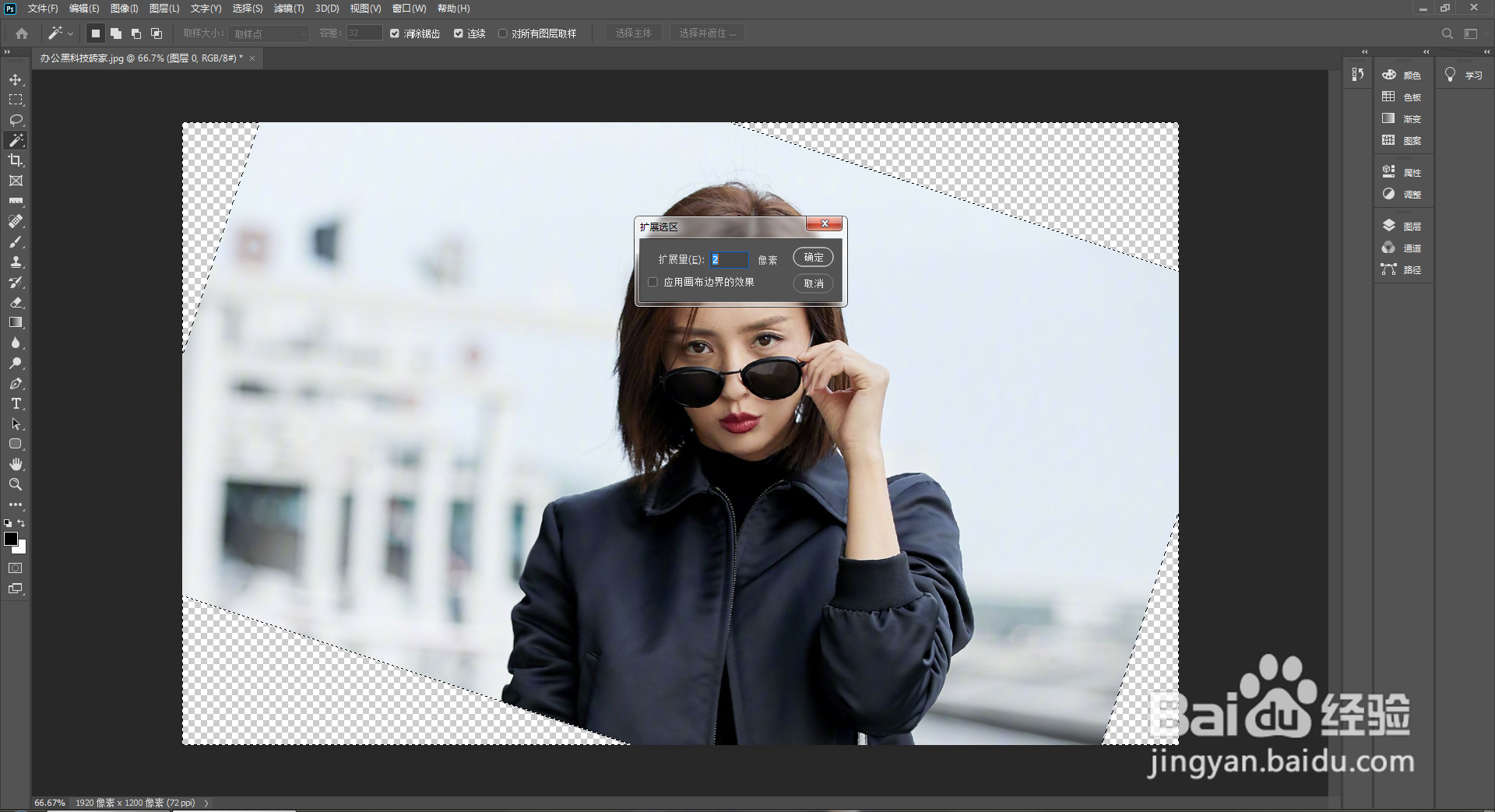Open the Search icon at top right

click(x=1448, y=33)
